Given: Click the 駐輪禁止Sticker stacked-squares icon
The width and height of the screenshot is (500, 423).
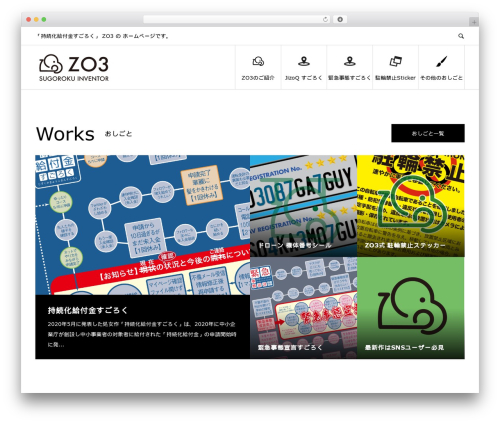Looking at the screenshot, I should [395, 61].
